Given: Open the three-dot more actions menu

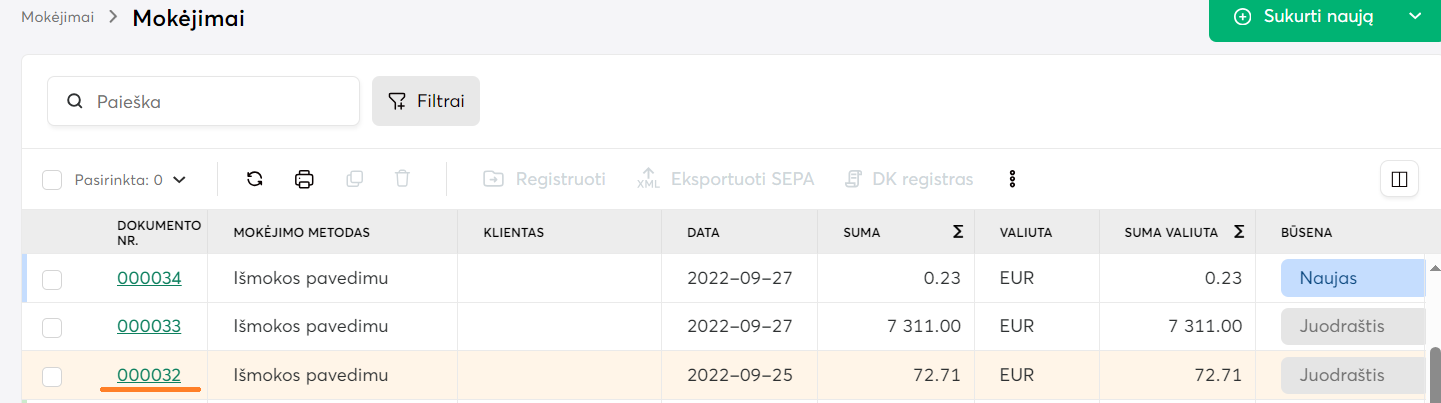Looking at the screenshot, I should [1012, 180].
